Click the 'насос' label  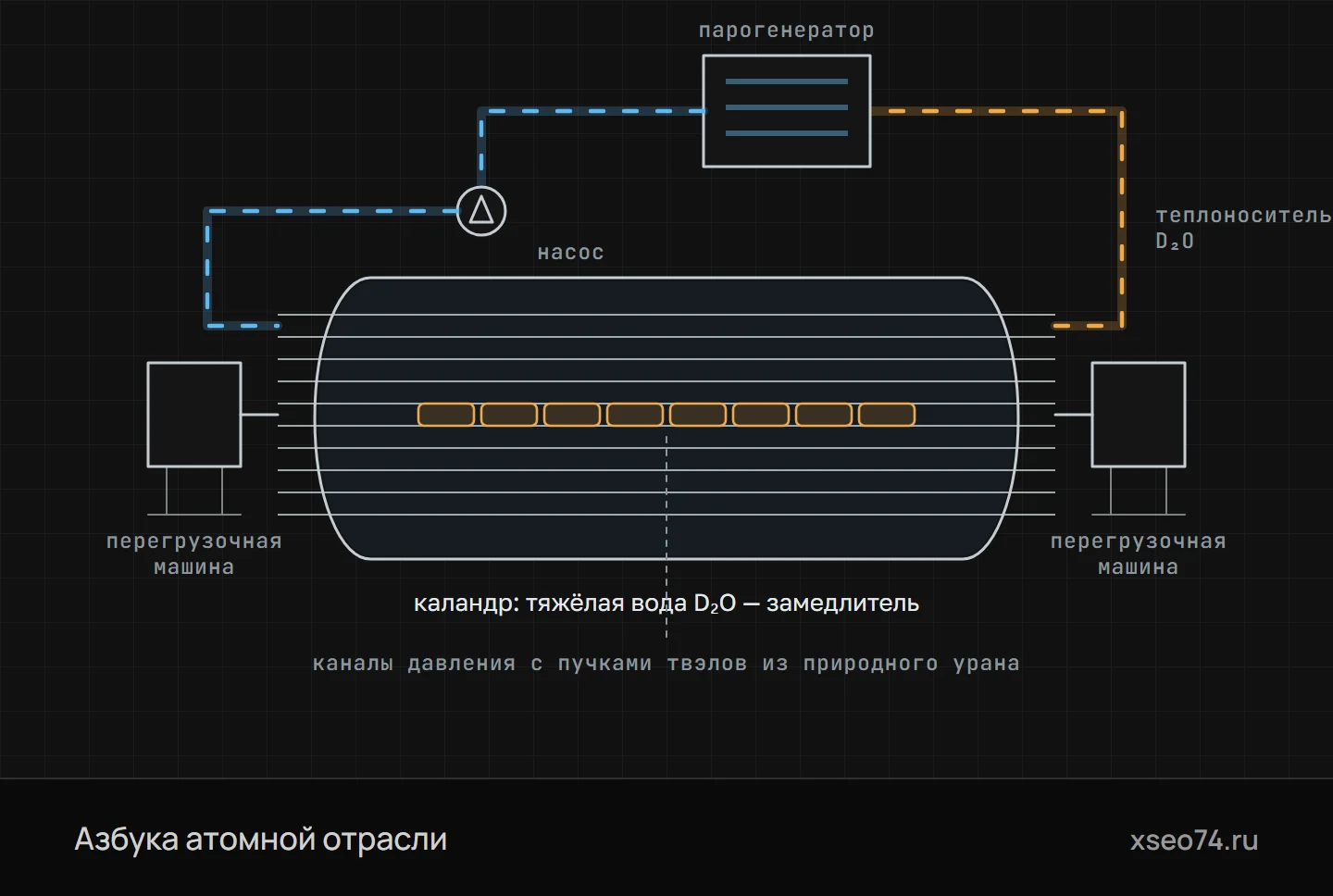coord(571,253)
